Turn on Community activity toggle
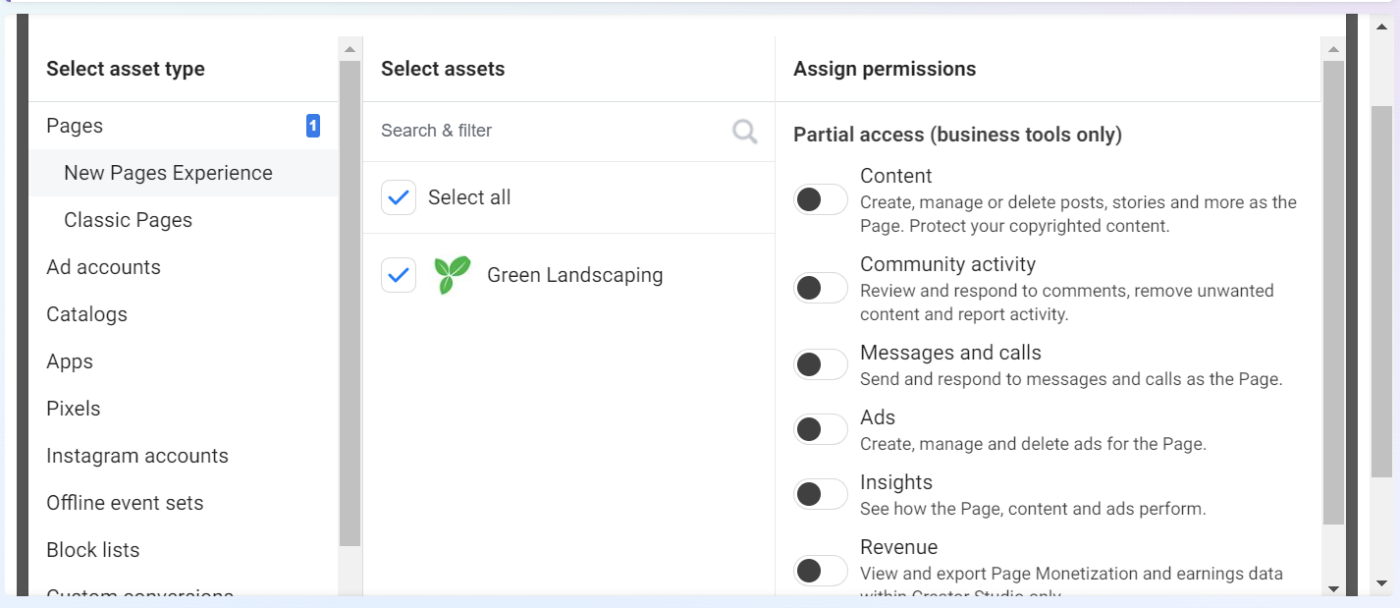This screenshot has width=1400, height=608. [x=820, y=289]
